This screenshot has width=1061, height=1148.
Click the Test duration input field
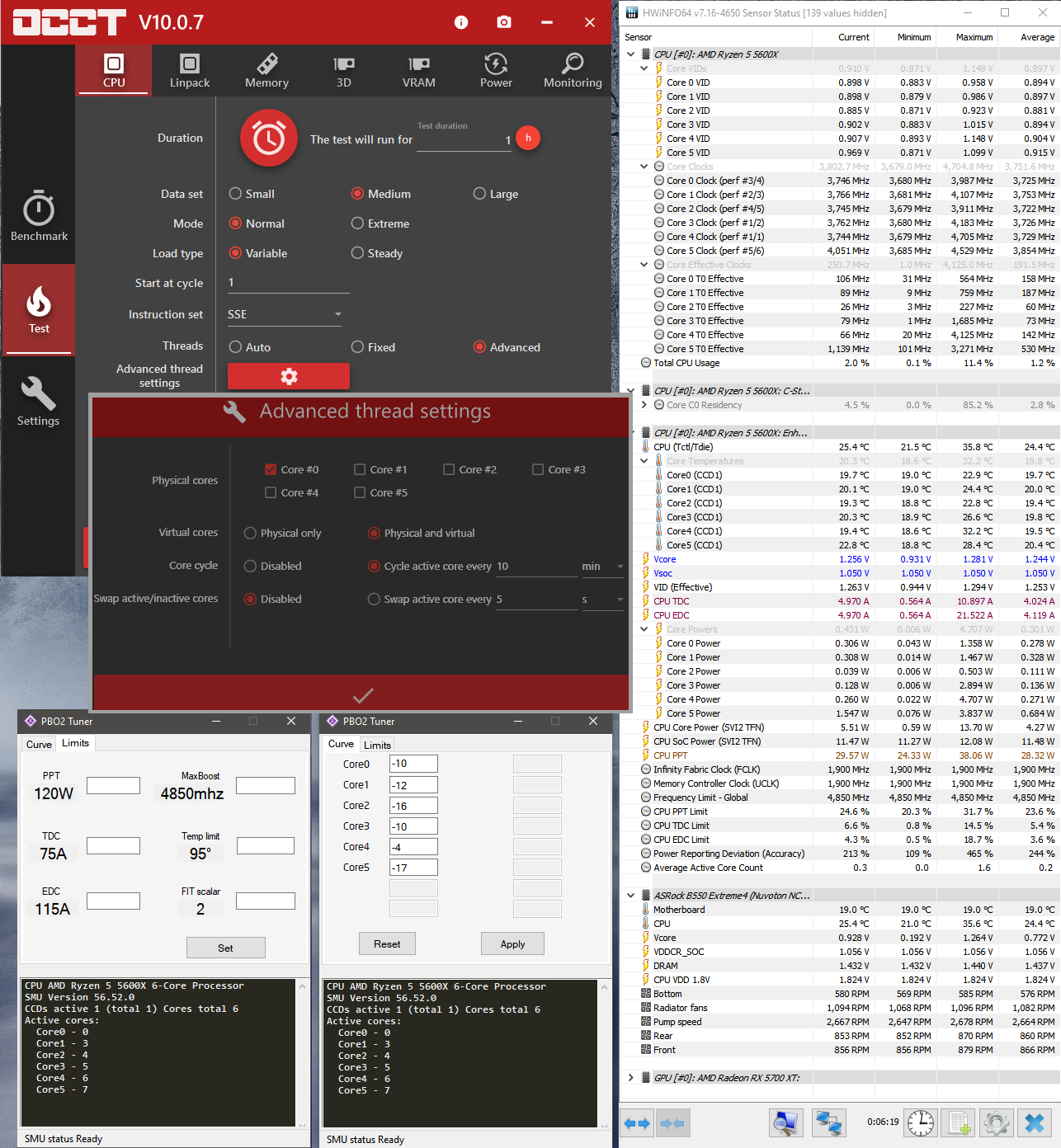[x=465, y=140]
